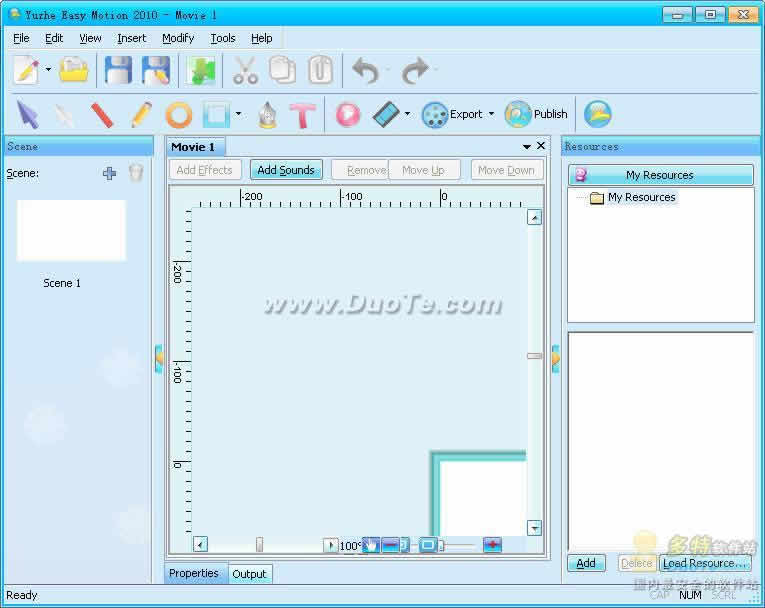
Task: Open the Tools menu
Action: coord(222,38)
